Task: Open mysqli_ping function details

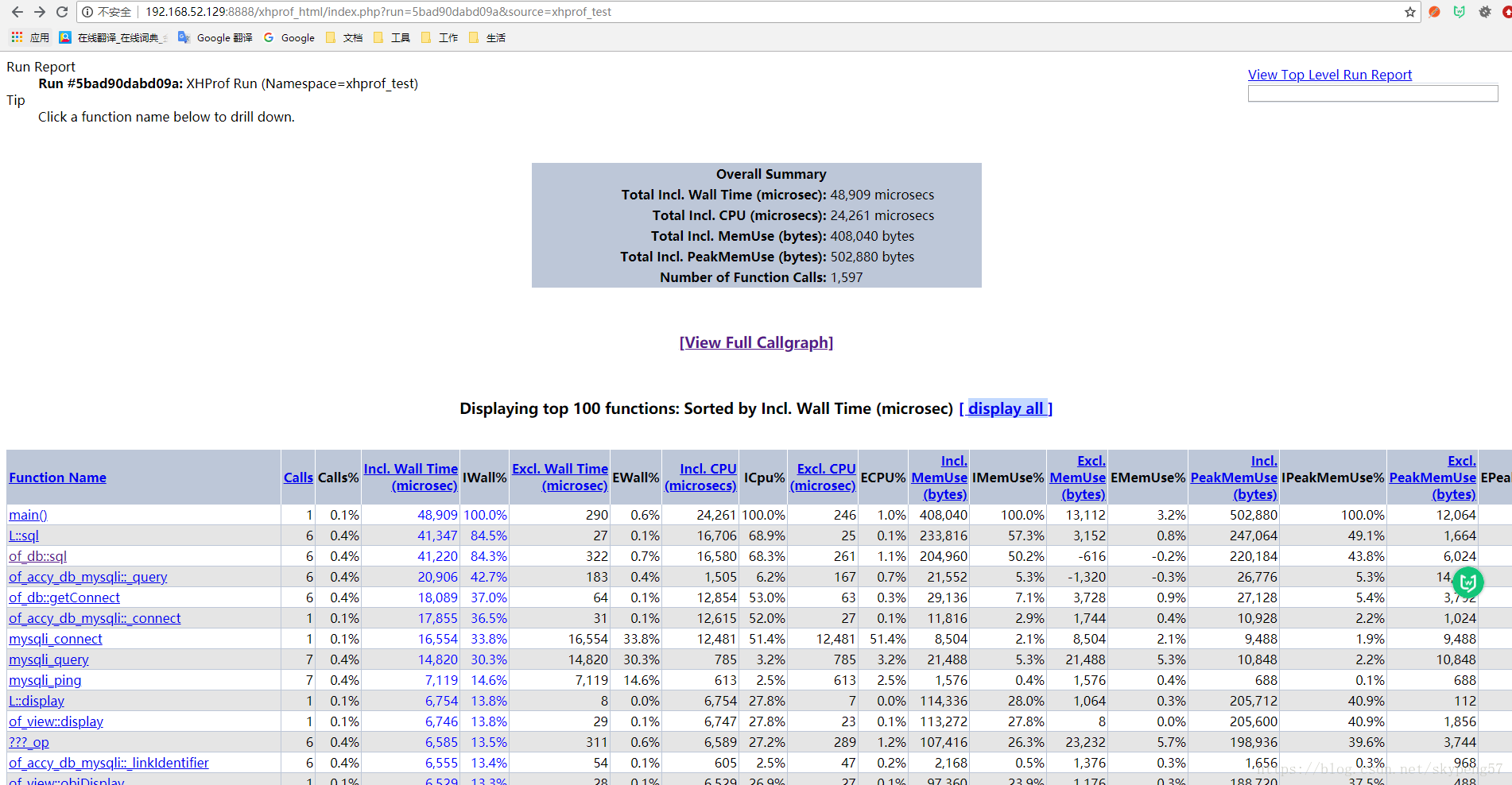Action: tap(45, 680)
